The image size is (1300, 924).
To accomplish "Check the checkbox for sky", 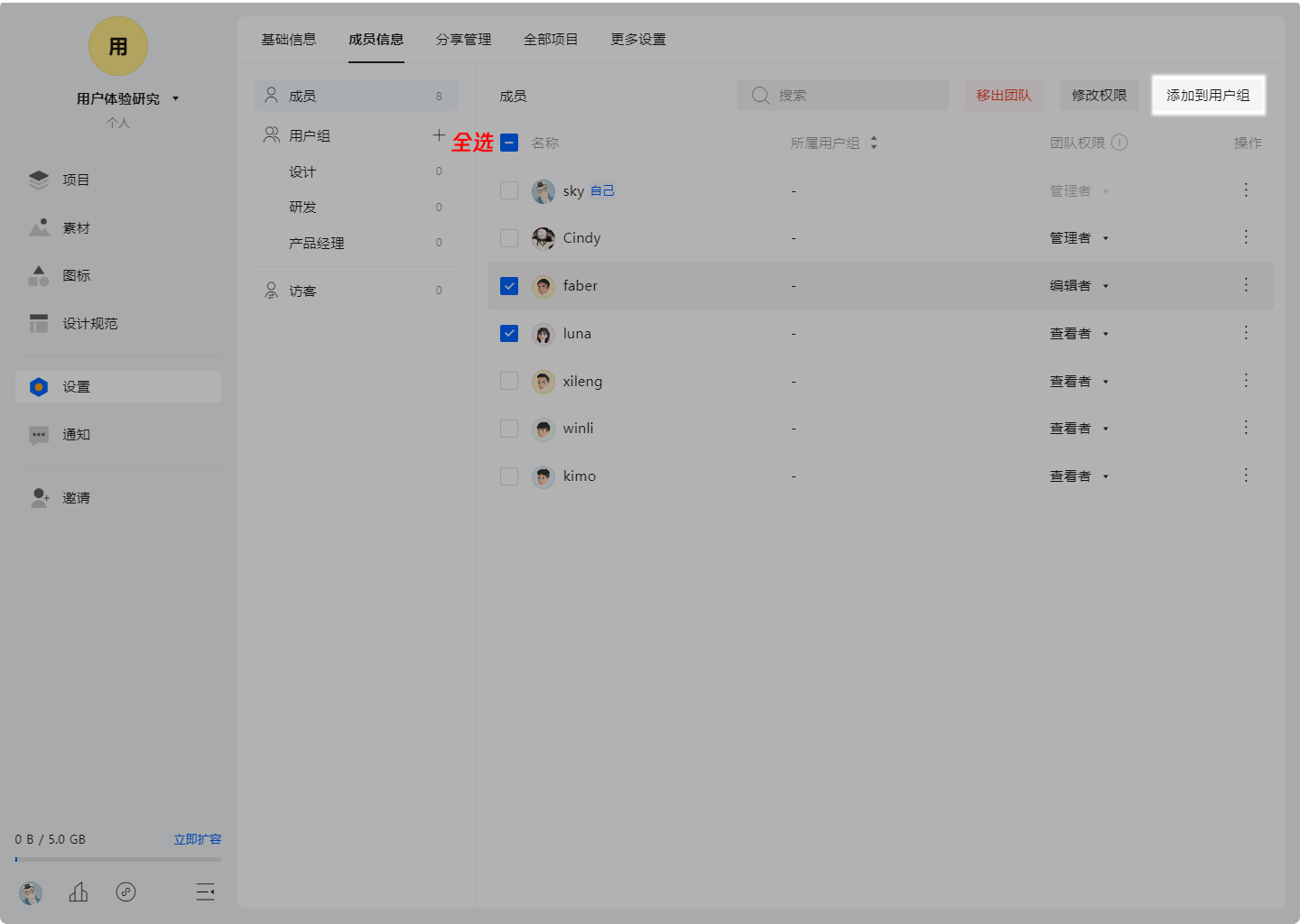I will pos(509,190).
